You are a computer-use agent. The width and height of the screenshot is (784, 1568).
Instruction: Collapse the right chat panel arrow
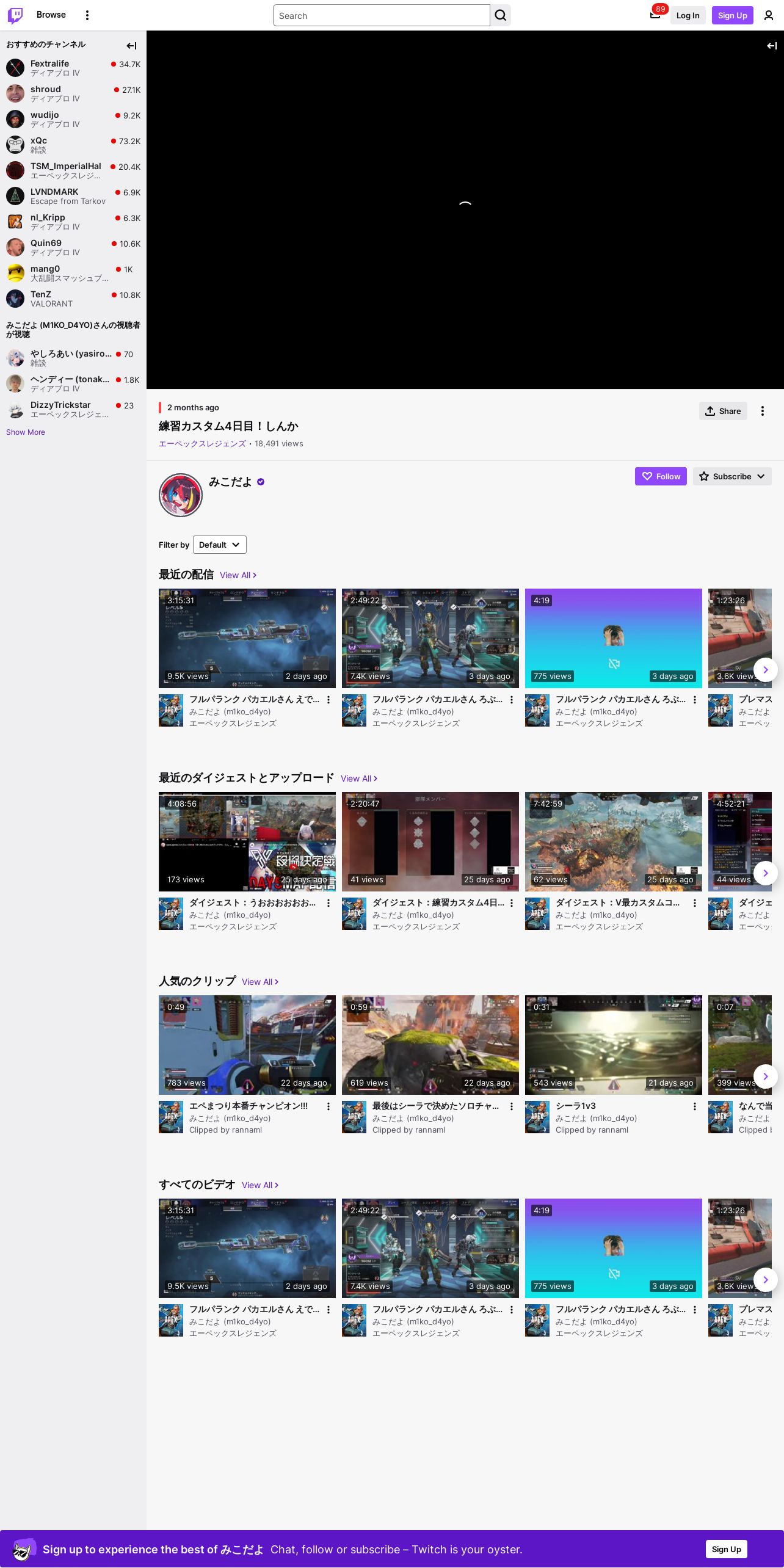coord(772,46)
